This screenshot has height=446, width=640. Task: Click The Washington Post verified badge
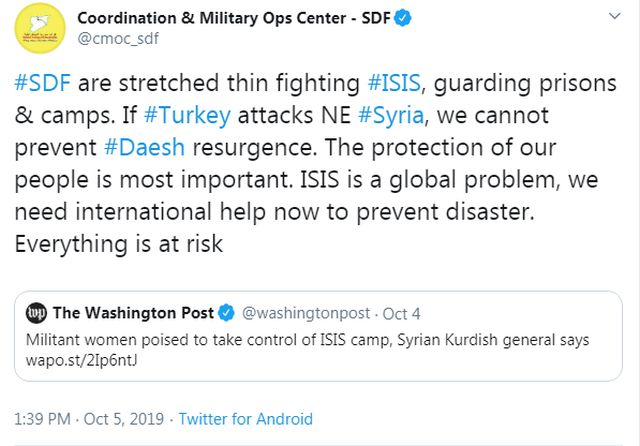(226, 312)
